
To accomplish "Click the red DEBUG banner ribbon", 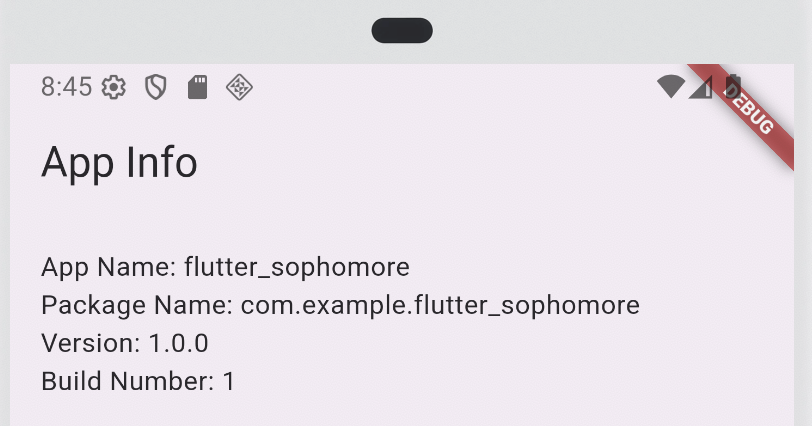I will 746,112.
